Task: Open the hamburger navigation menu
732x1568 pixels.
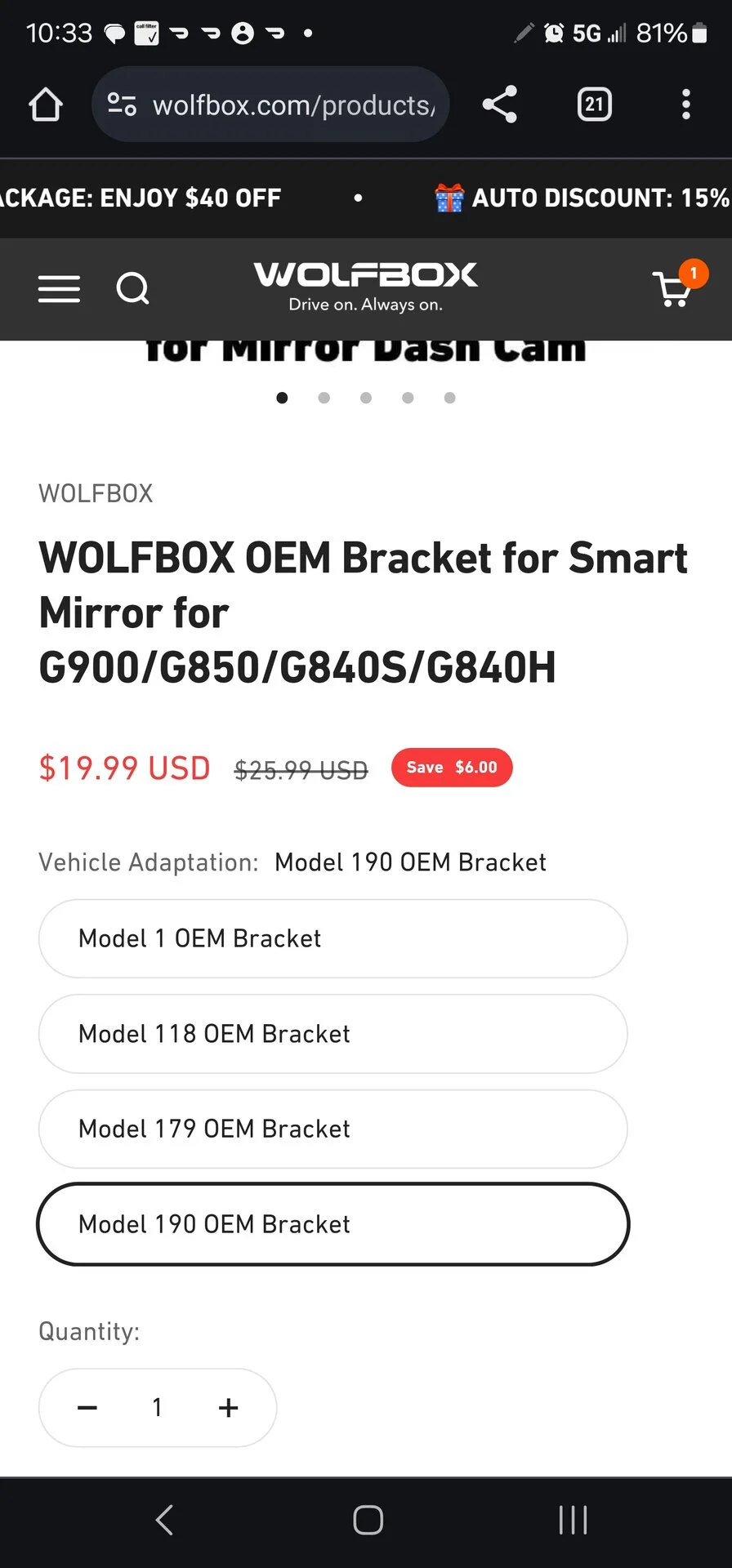Action: [x=59, y=289]
